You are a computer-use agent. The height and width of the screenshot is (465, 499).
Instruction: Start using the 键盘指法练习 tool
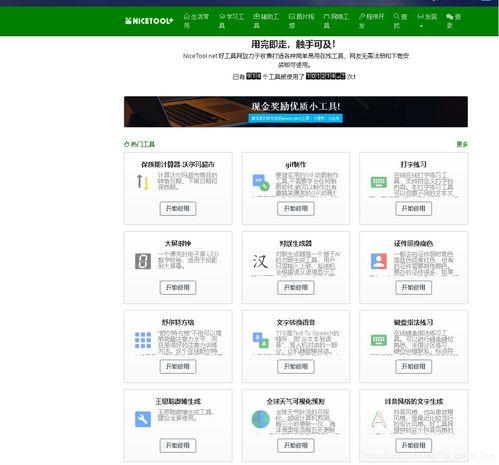[413, 366]
